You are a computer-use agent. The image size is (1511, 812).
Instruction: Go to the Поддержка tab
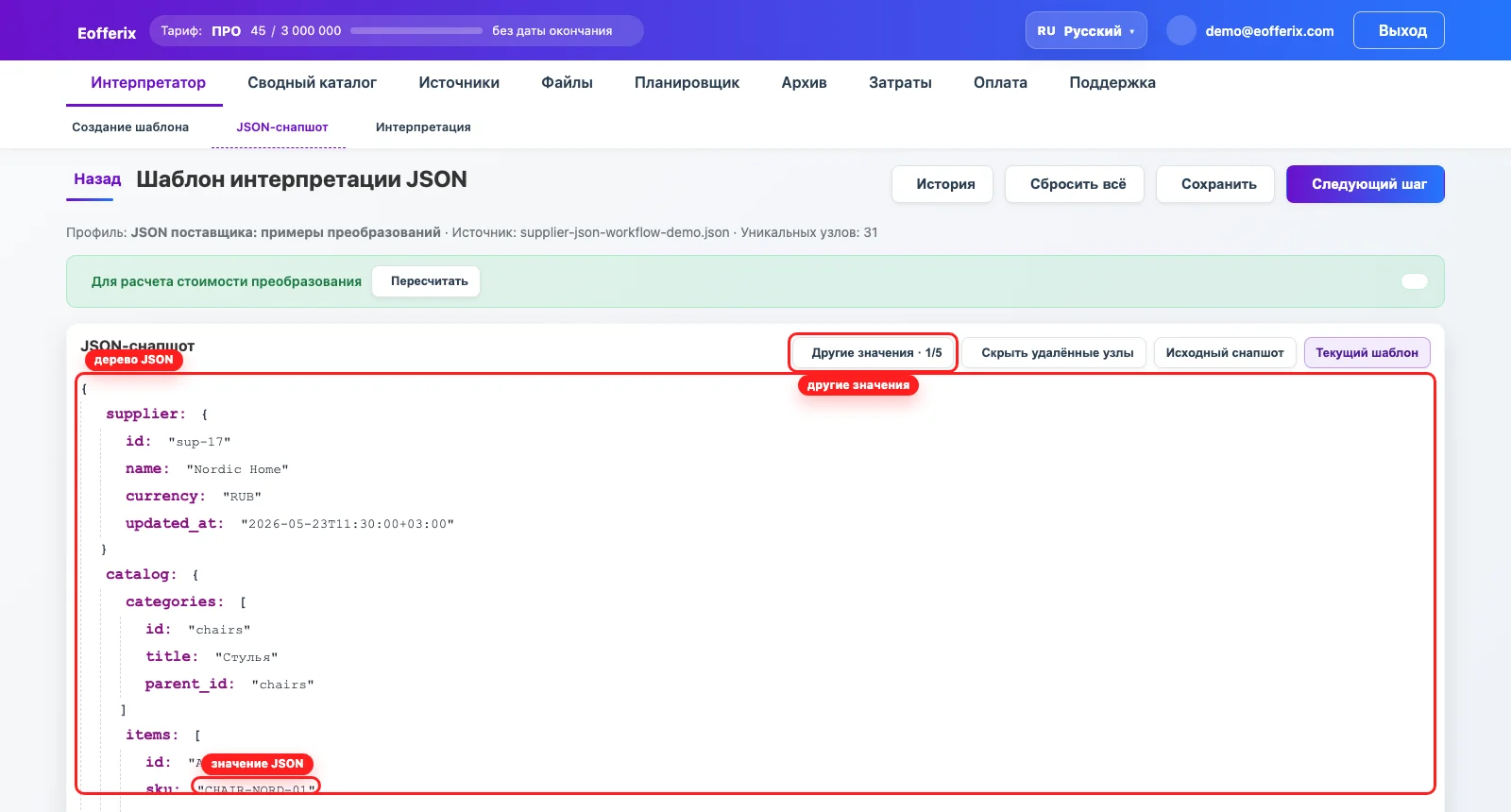[x=1112, y=82]
